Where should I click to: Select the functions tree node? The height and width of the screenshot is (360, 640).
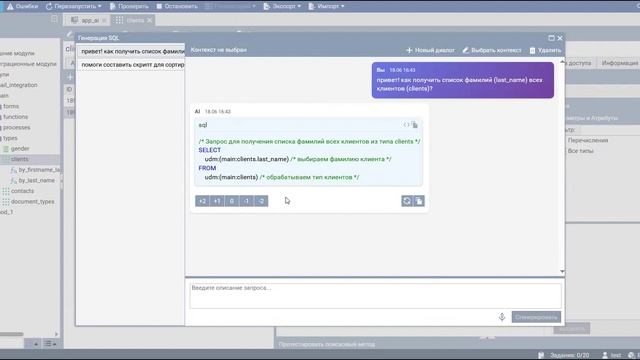[x=16, y=117]
